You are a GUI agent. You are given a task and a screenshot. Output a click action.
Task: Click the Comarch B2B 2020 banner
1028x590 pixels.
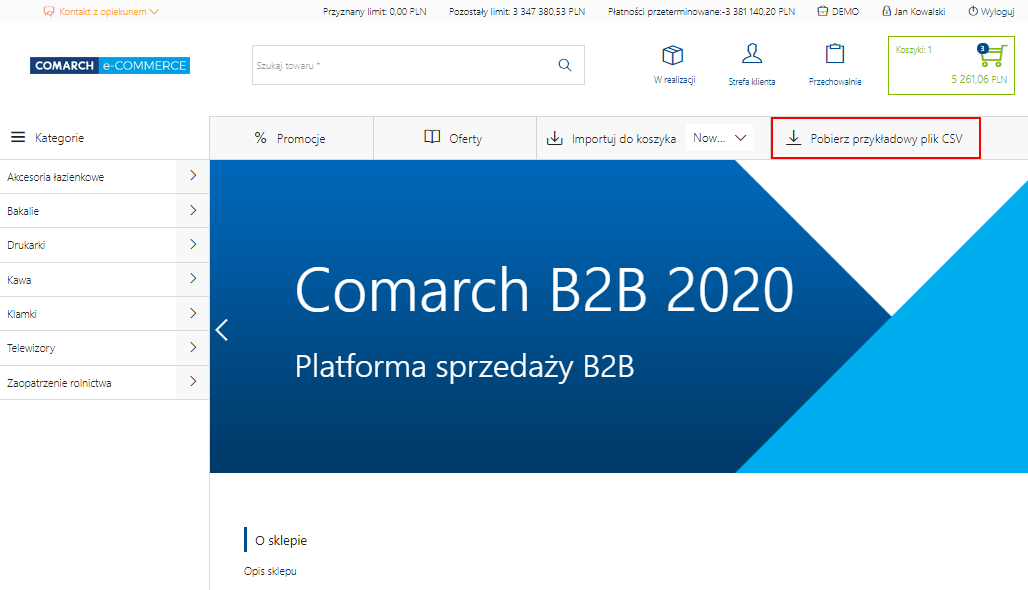[x=619, y=316]
